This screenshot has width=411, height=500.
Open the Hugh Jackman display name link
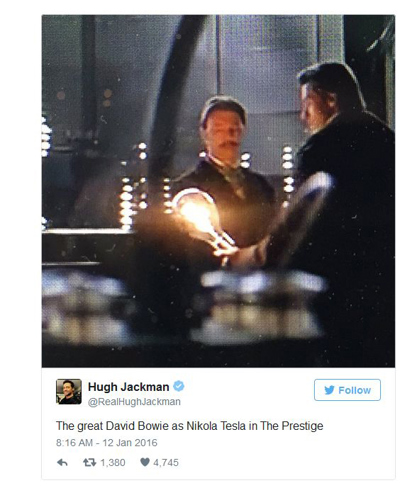coord(128,387)
